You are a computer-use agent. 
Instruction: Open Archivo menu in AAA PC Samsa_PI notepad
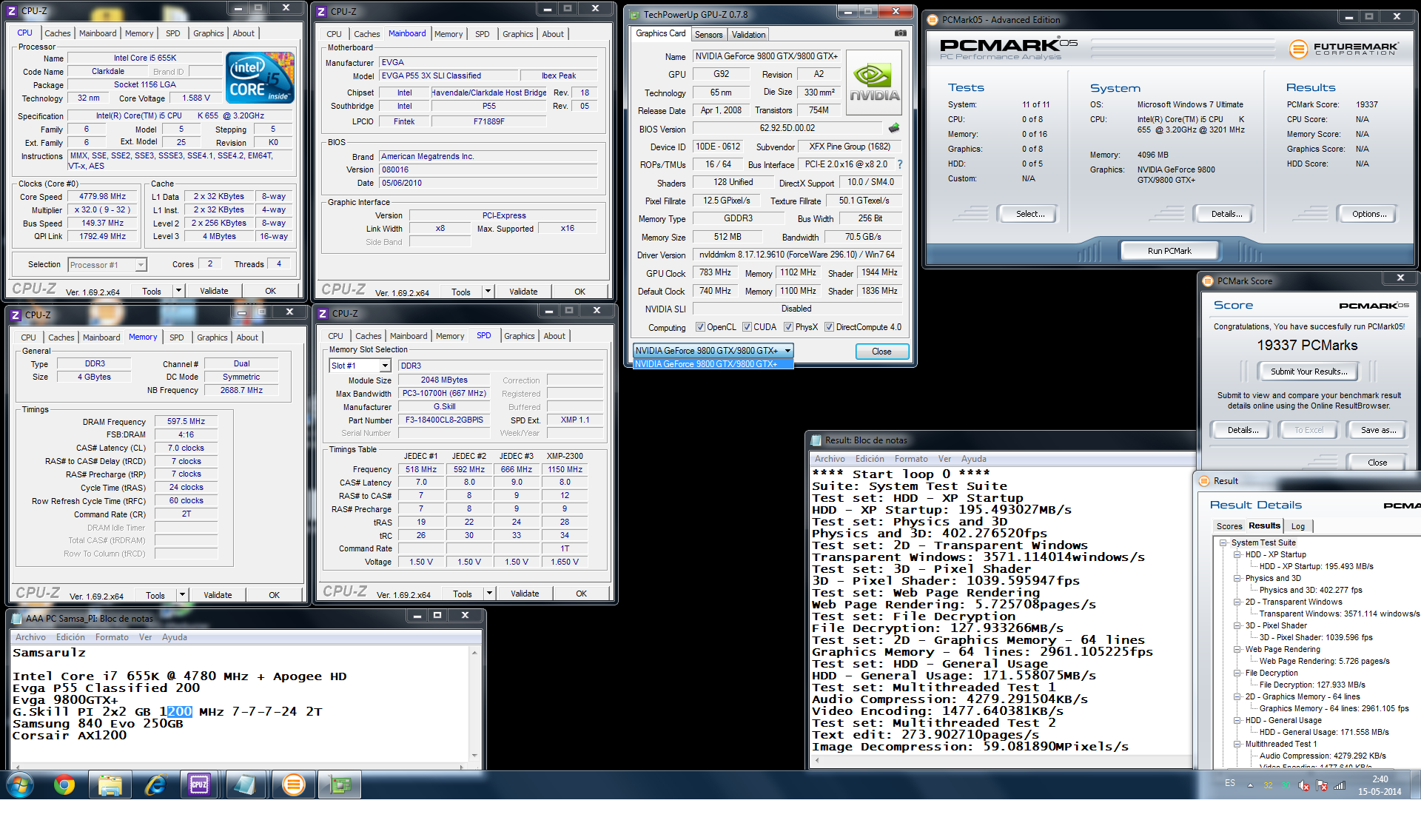click(30, 637)
